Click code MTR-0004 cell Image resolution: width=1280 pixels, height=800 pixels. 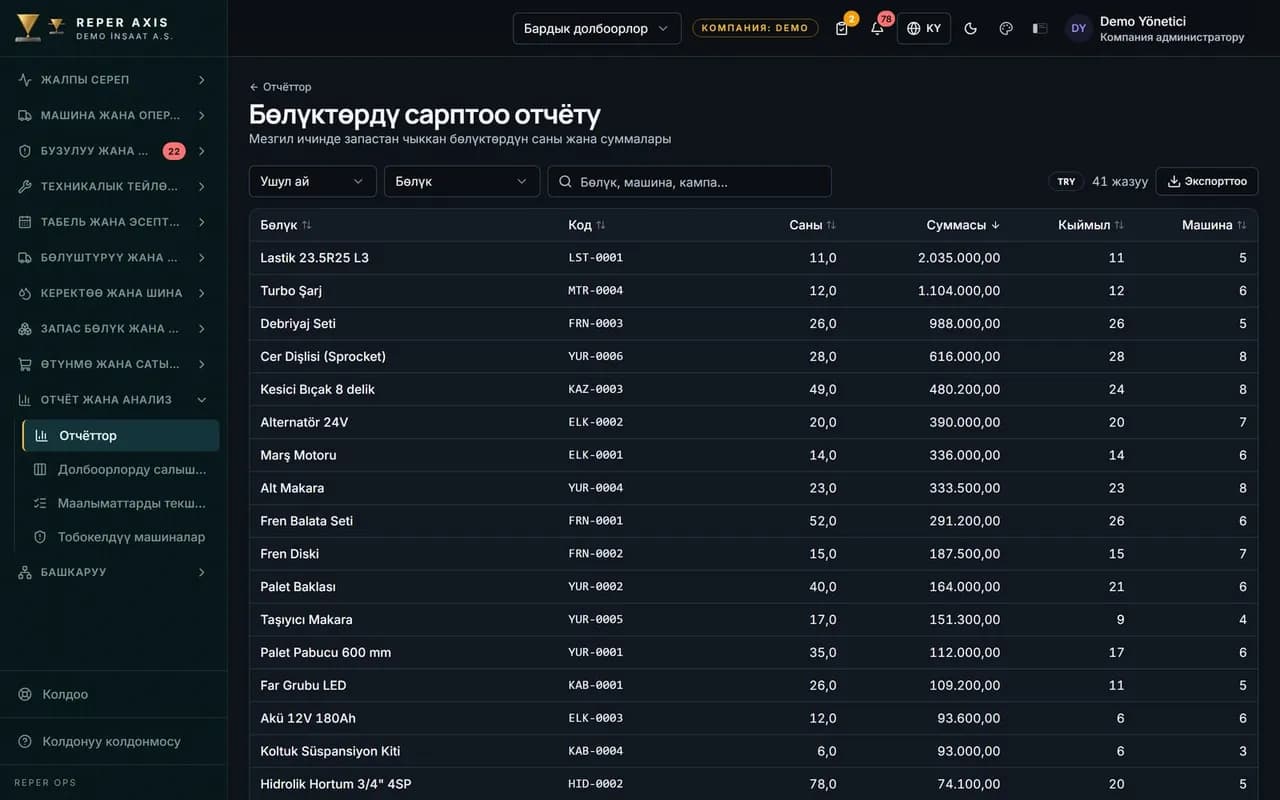point(595,291)
